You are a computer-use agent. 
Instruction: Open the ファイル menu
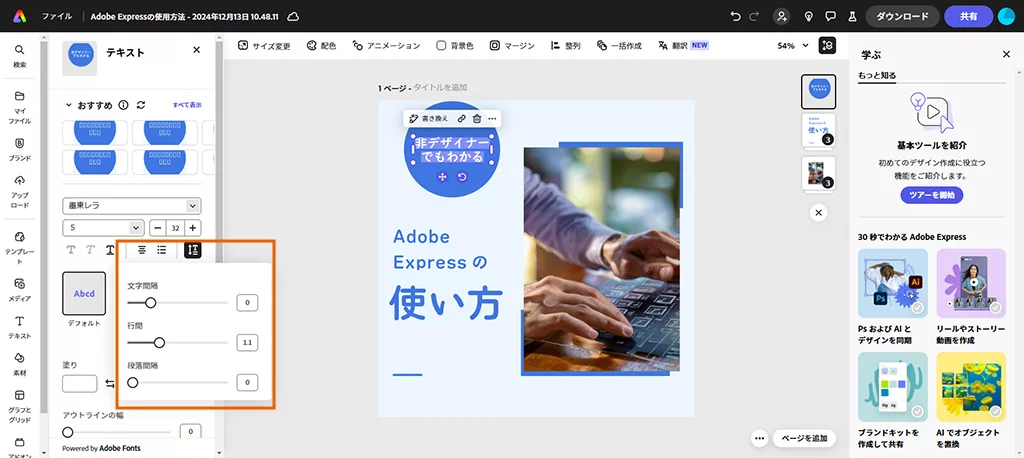[57, 16]
